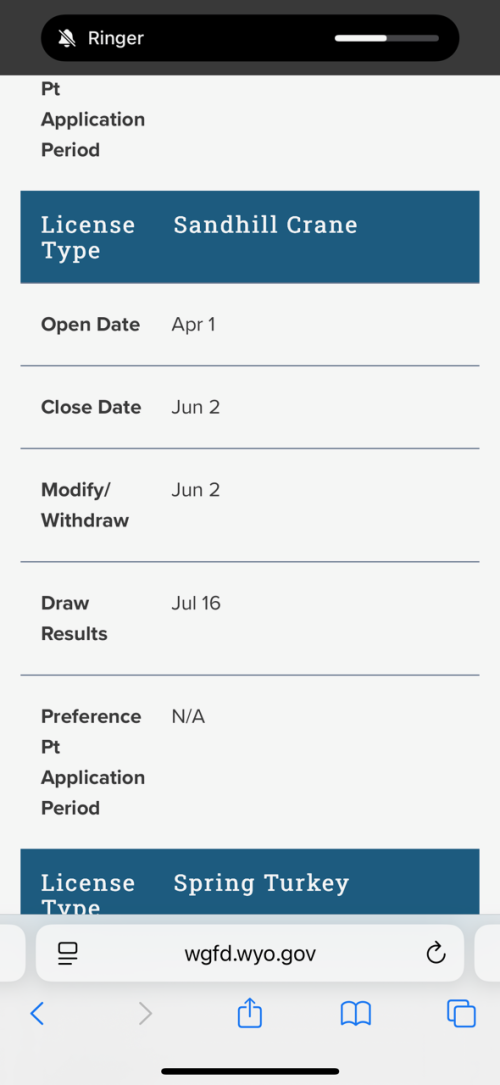Tap the Modify/Withdraw row label
Image resolution: width=500 pixels, height=1085 pixels.
click(85, 505)
